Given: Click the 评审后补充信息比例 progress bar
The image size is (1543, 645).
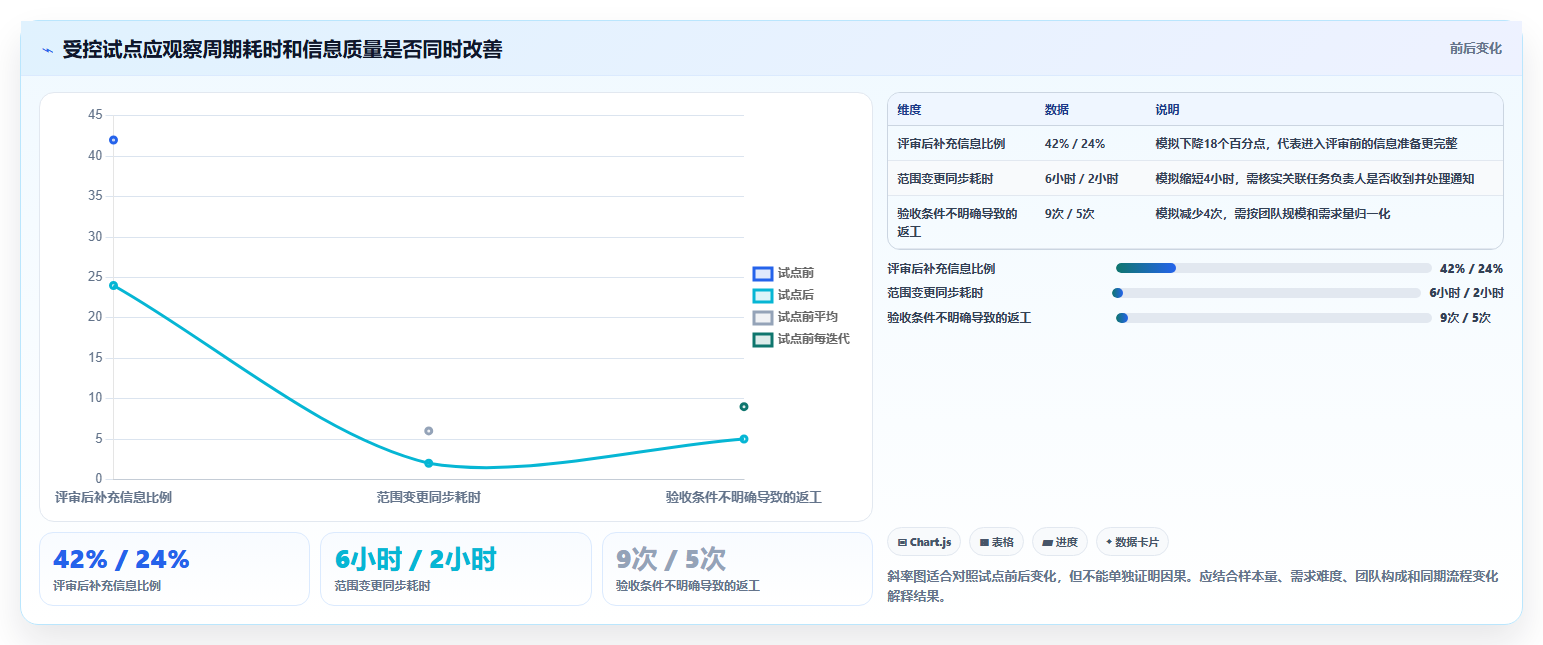Looking at the screenshot, I should pyautogui.click(x=1274, y=268).
